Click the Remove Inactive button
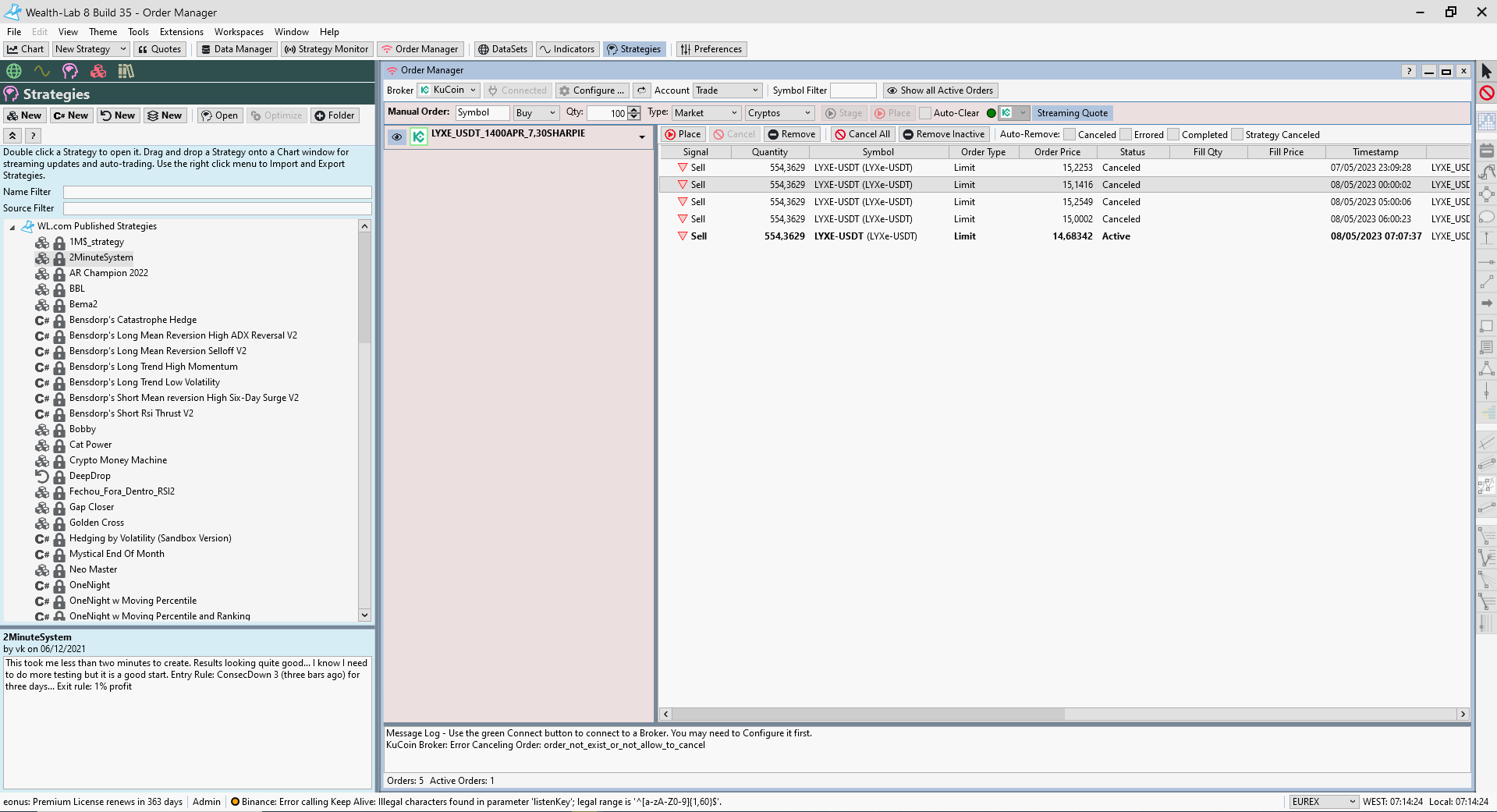The image size is (1497, 812). [x=944, y=134]
